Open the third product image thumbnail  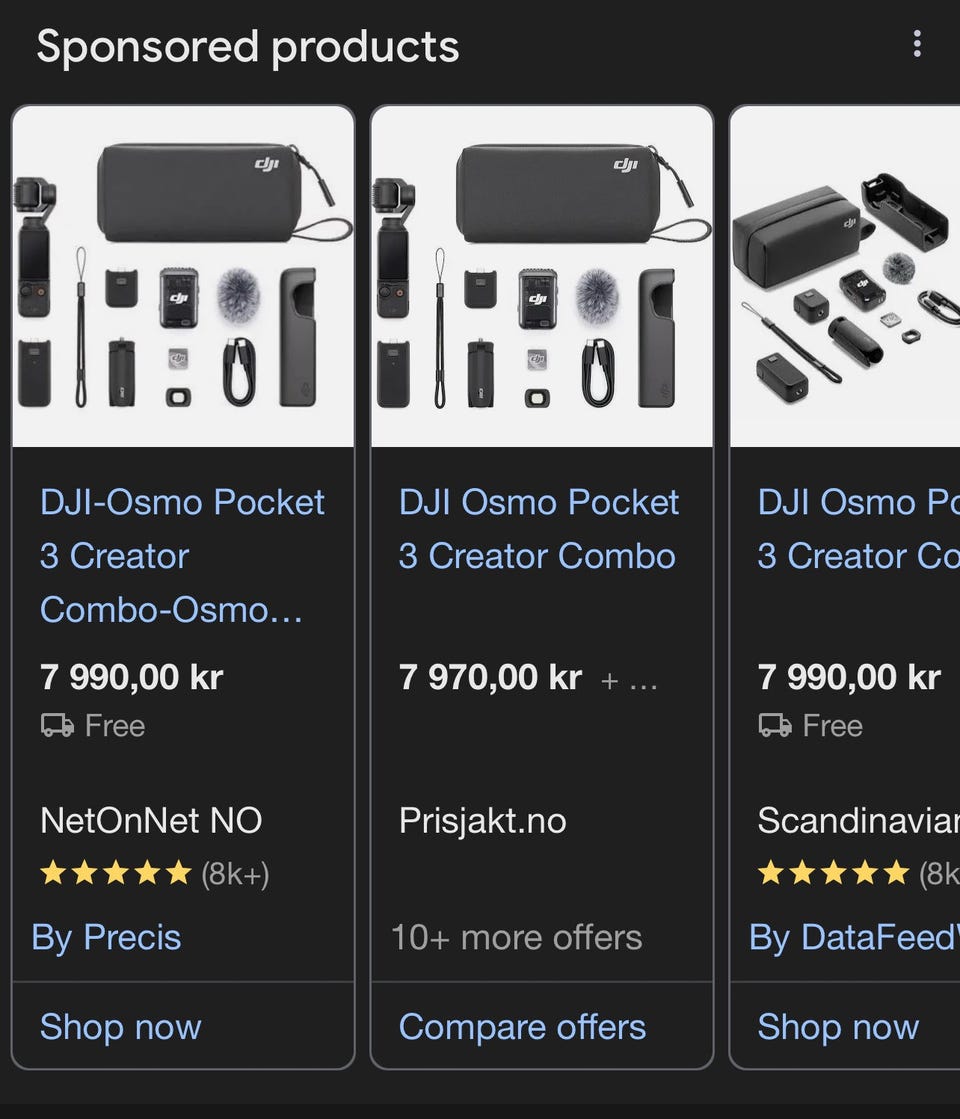point(845,276)
